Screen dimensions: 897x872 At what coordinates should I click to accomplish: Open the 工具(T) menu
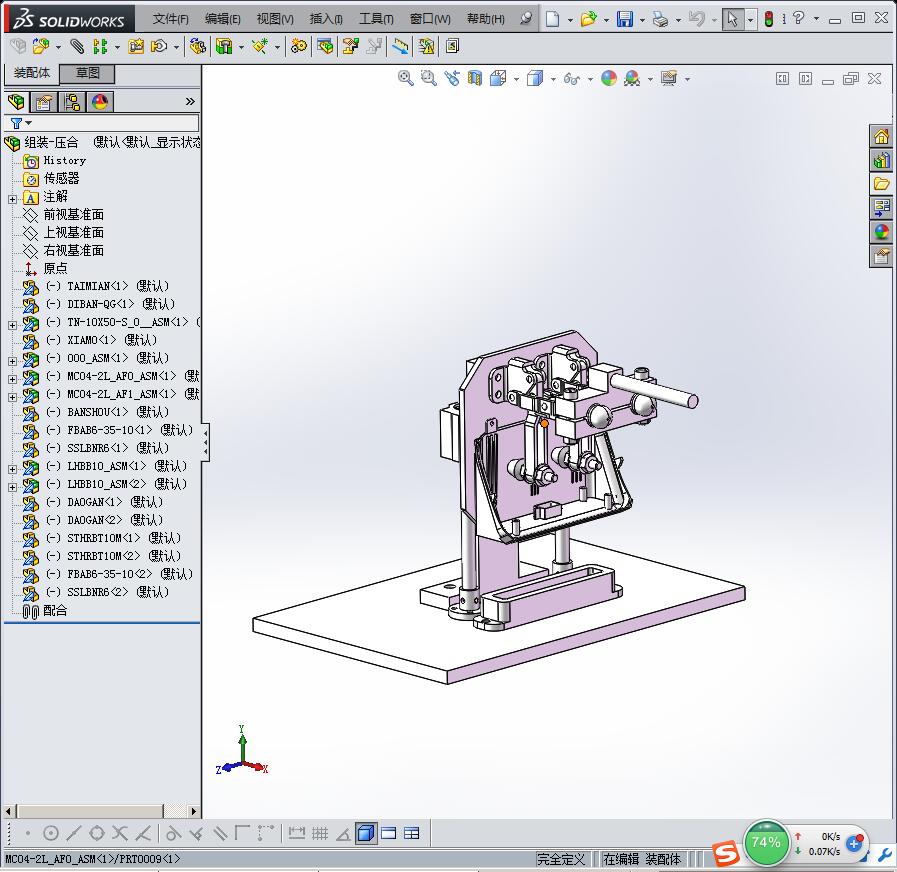(376, 19)
